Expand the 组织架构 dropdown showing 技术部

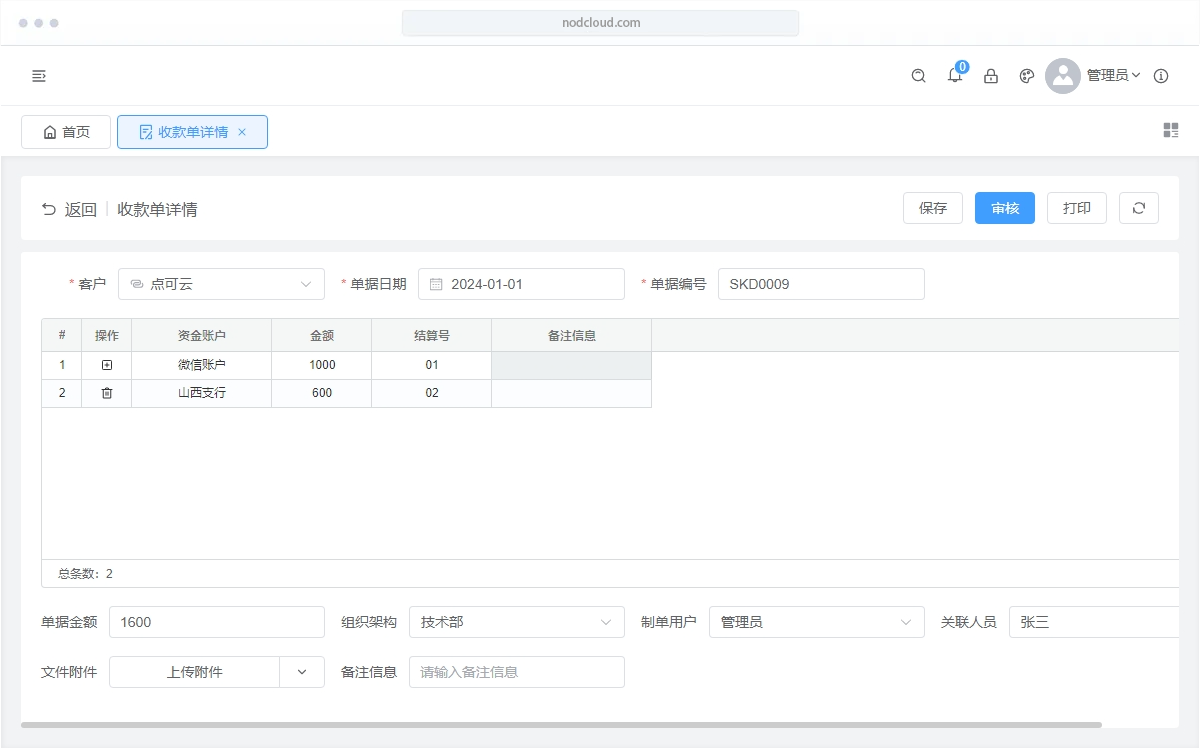click(516, 622)
